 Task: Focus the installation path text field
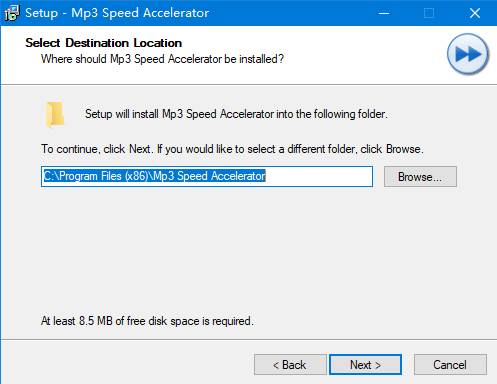[207, 177]
